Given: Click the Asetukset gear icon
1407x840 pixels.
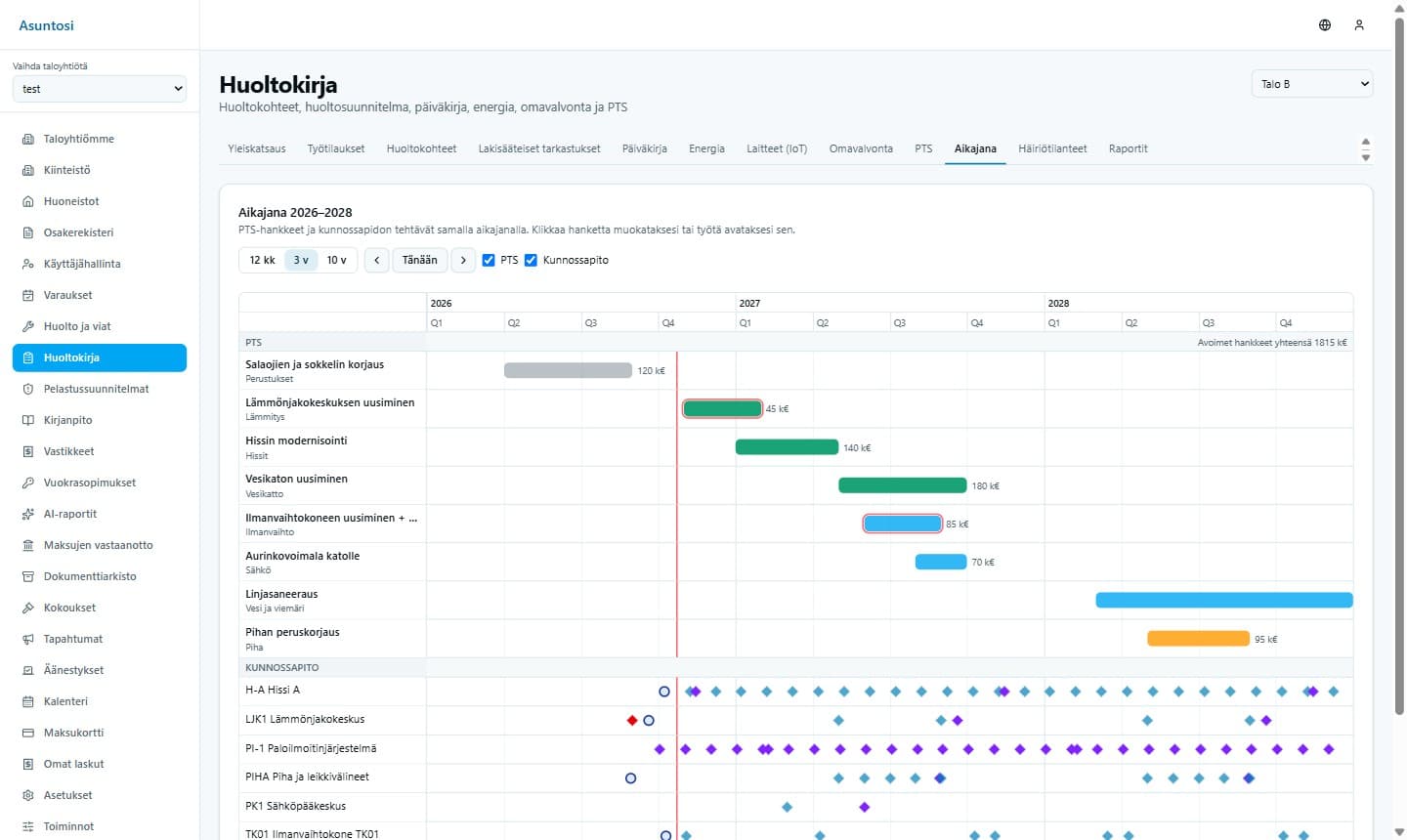Looking at the screenshot, I should pyautogui.click(x=28, y=795).
